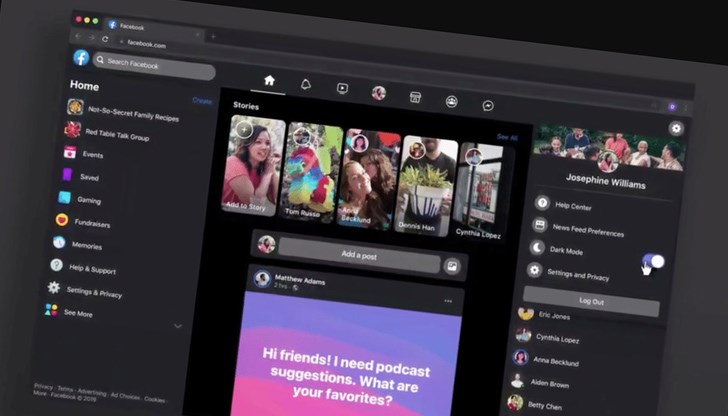Open the Marketplace icon in top navigation
This screenshot has width=728, height=416.
coord(415,97)
